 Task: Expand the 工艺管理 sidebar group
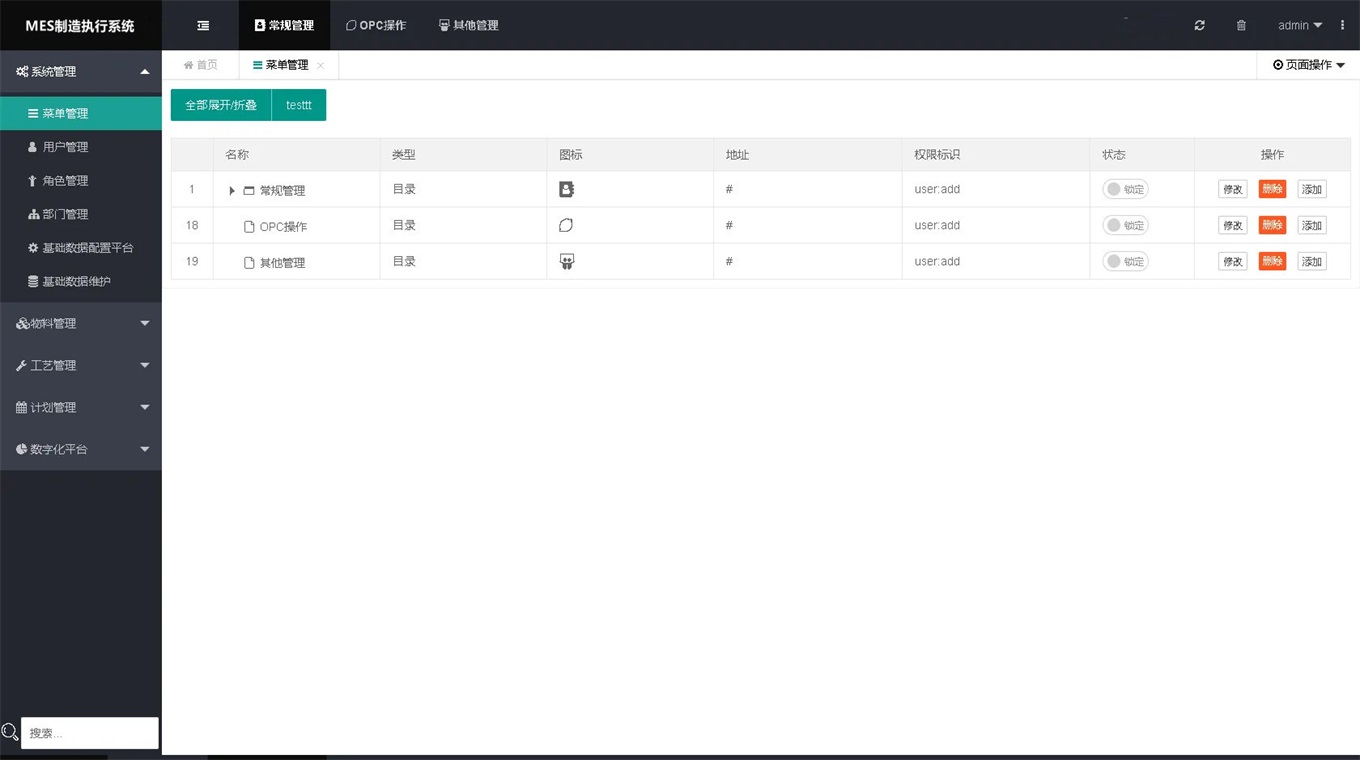click(x=81, y=366)
